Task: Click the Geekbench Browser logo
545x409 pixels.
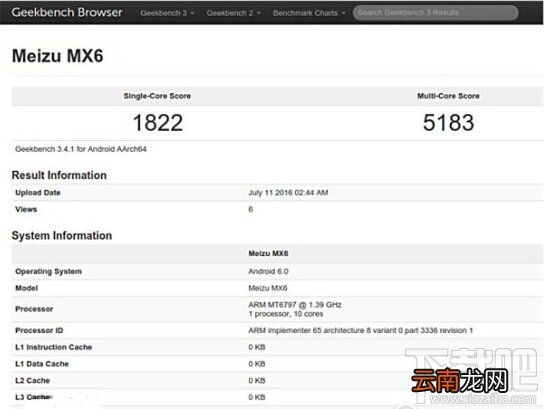Action: 67,13
